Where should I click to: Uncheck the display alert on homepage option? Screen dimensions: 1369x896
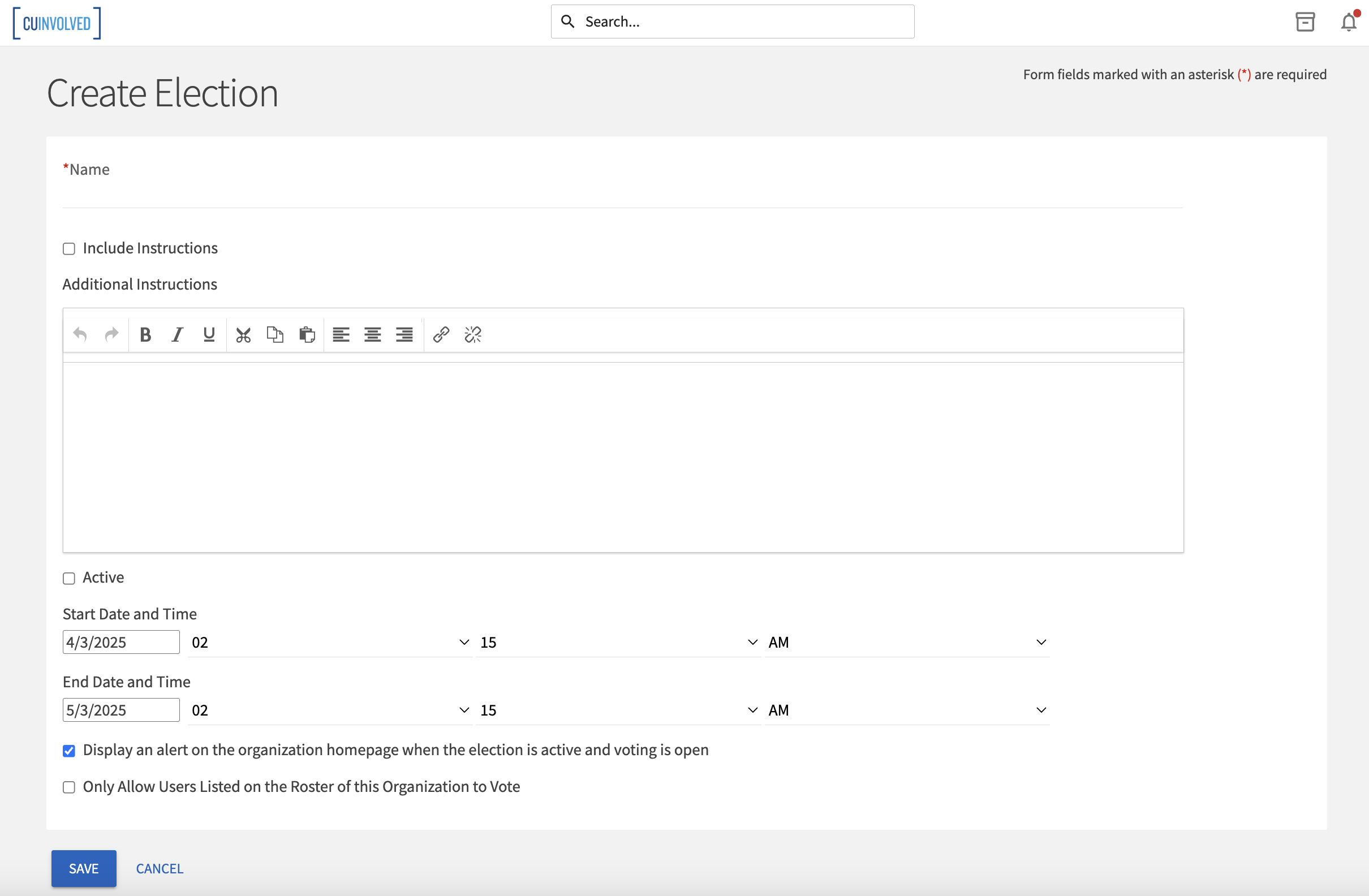point(69,751)
